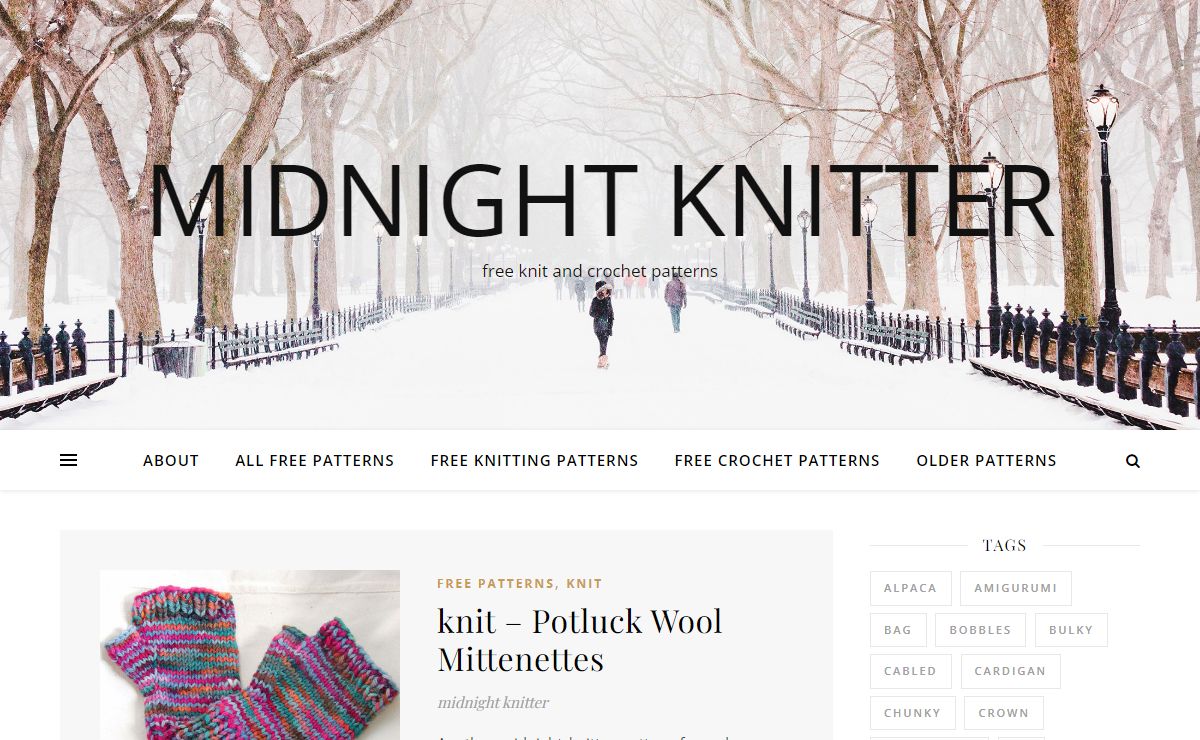The image size is (1200, 740).
Task: Select FREE CROCHET PATTERNS menu item
Action: [777, 461]
